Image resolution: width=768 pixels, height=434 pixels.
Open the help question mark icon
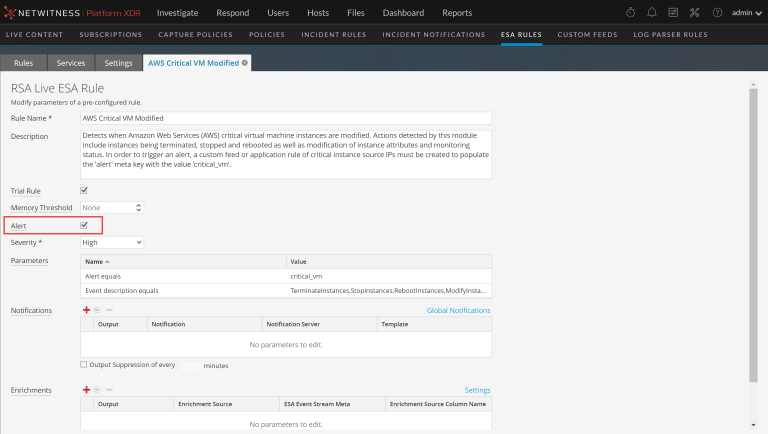[x=716, y=13]
